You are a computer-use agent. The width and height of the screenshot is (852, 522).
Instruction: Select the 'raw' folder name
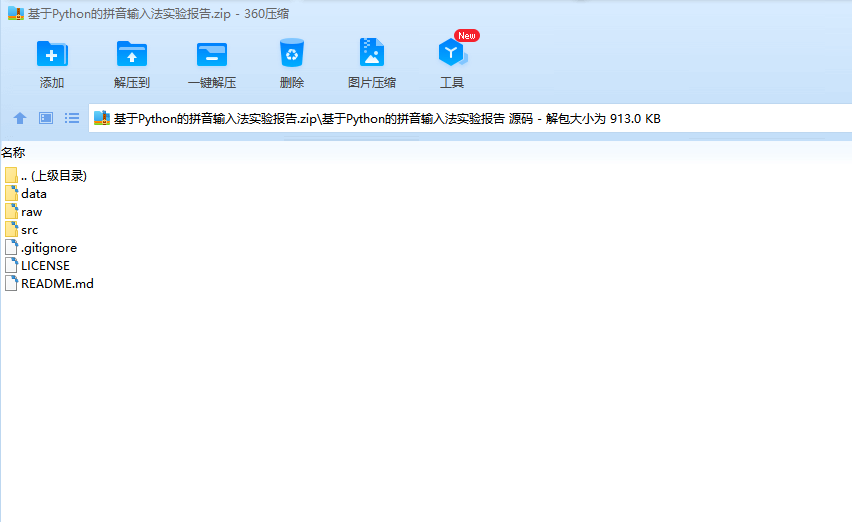(32, 212)
